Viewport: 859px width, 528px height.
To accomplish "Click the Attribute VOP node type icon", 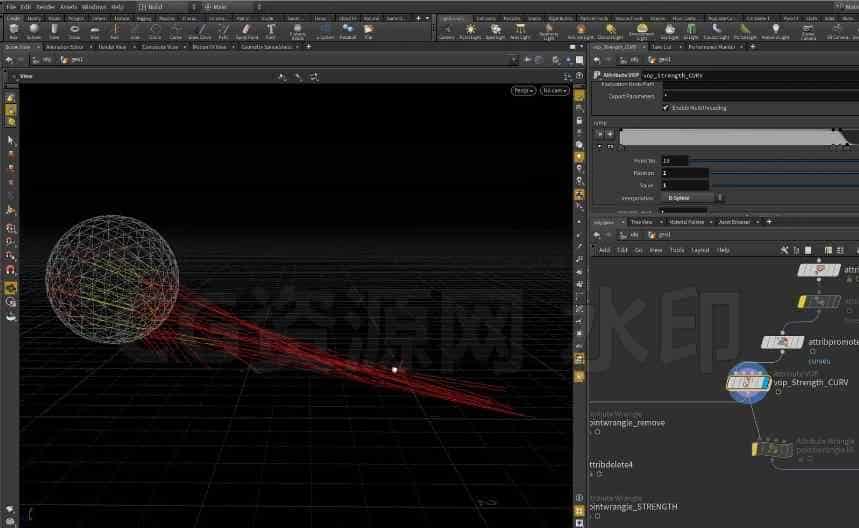I will point(597,75).
